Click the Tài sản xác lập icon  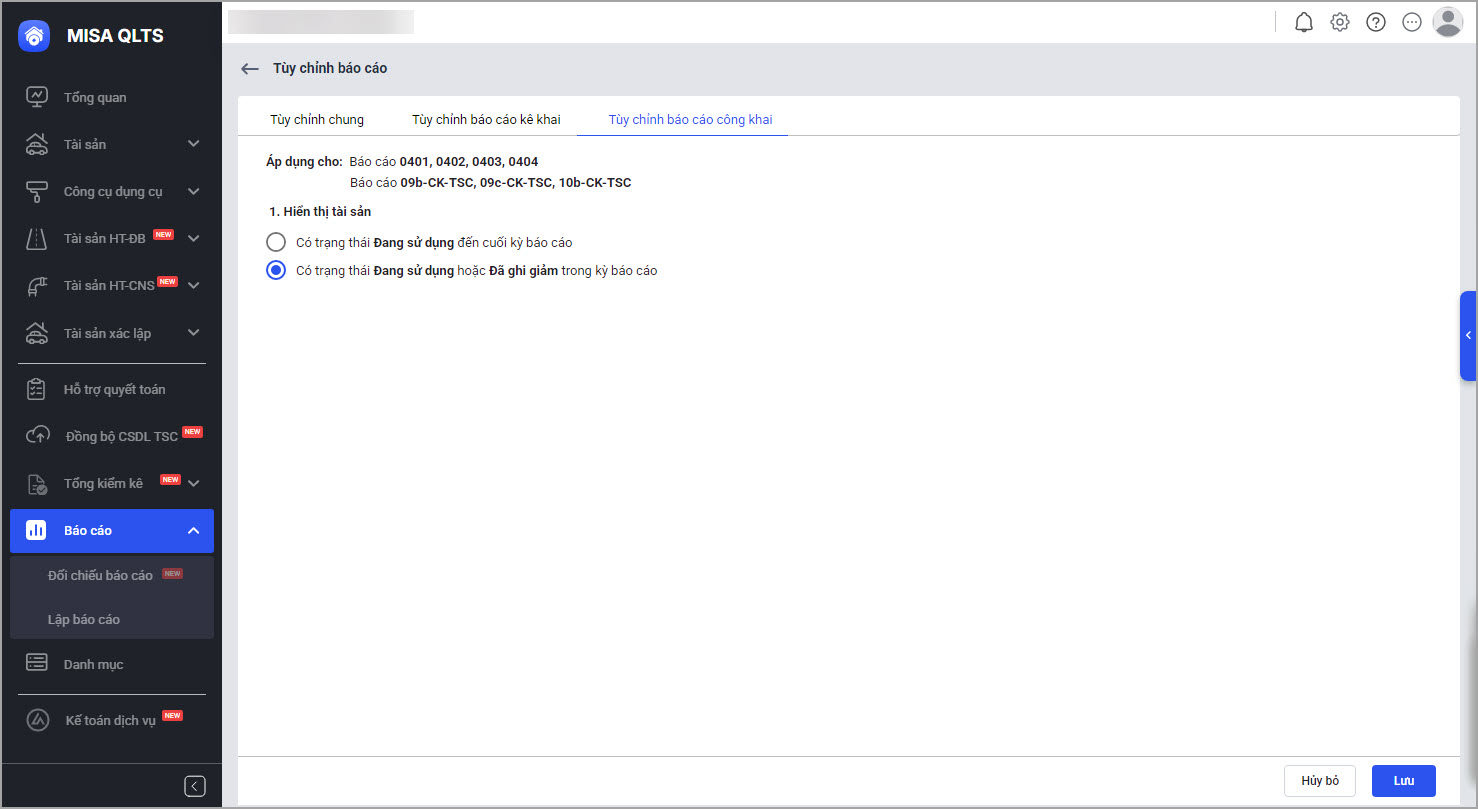[x=37, y=333]
